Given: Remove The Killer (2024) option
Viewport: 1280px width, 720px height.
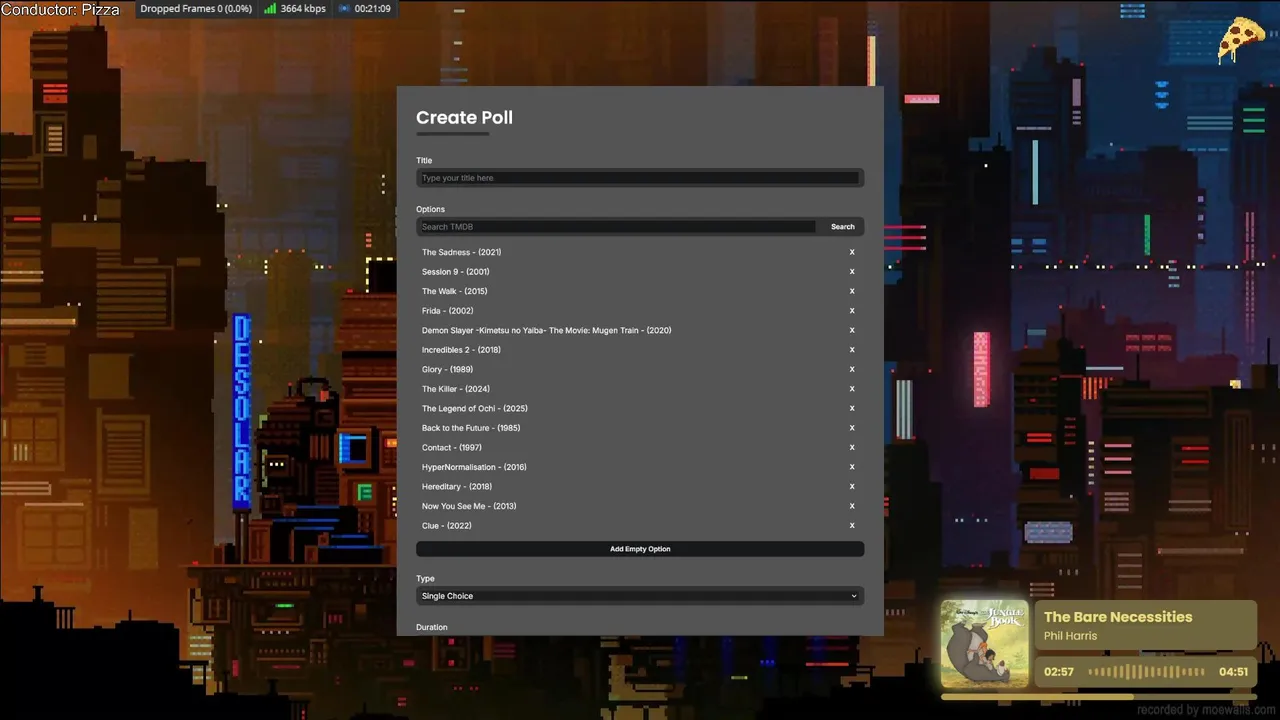Looking at the screenshot, I should (x=852, y=389).
